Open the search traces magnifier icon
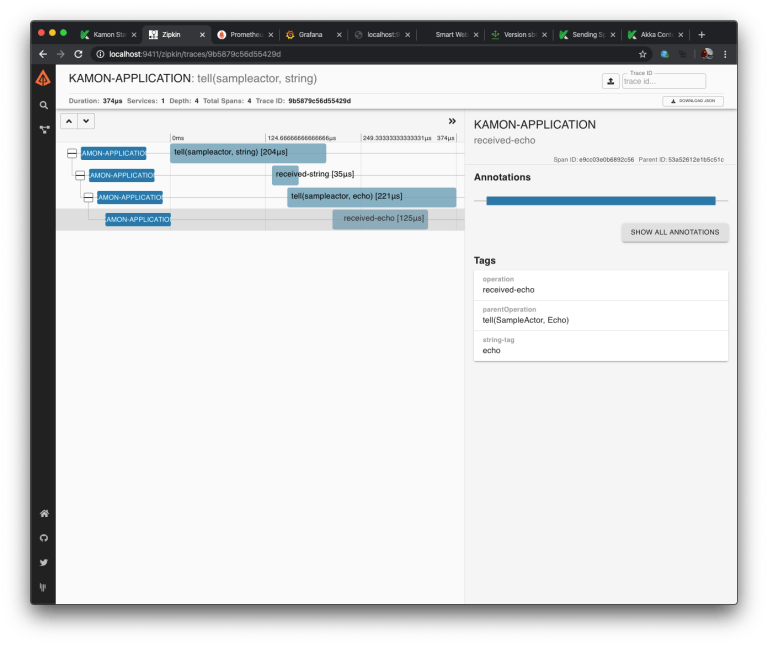 (x=44, y=105)
